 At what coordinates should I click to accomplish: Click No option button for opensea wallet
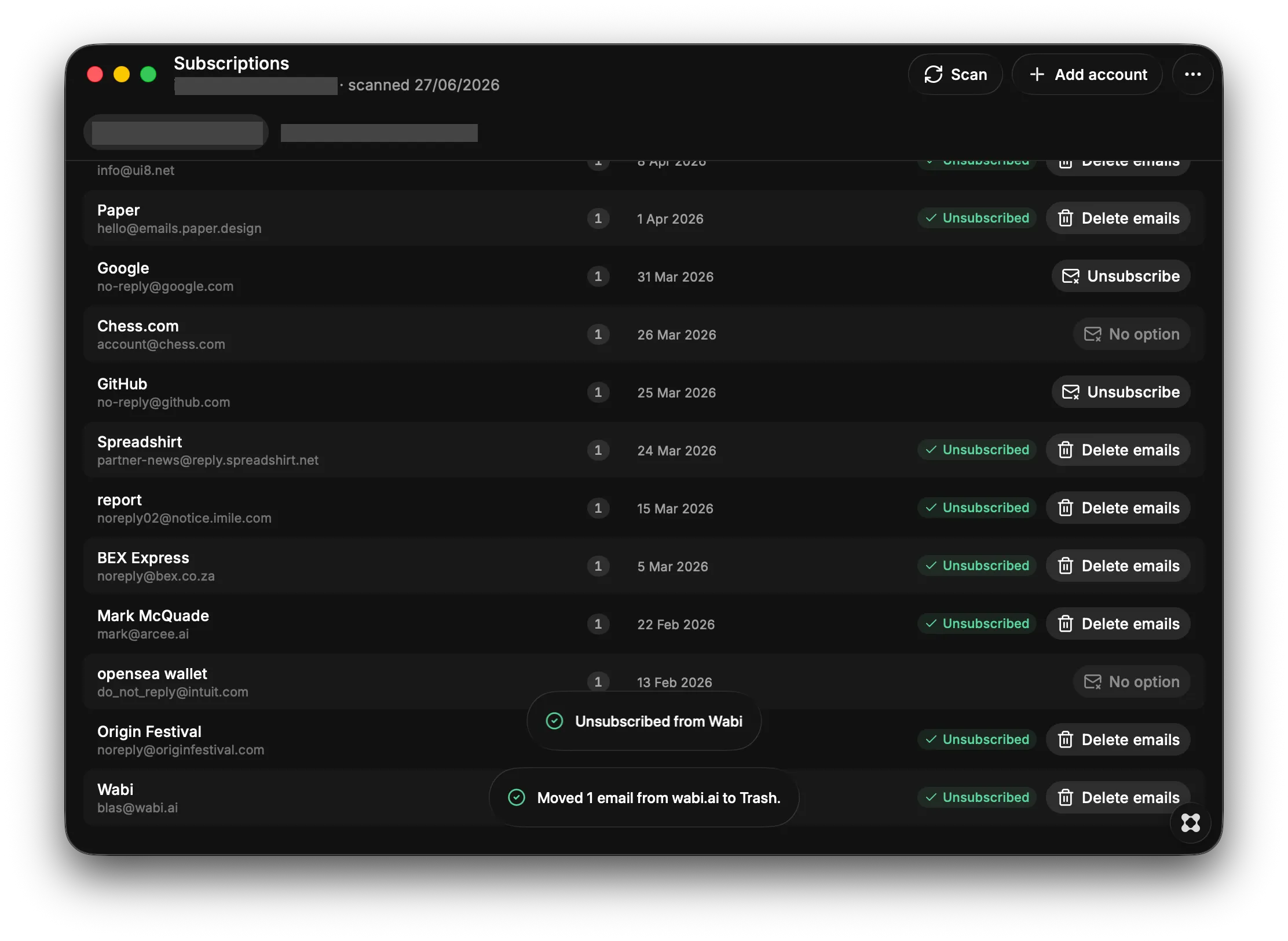[x=1132, y=682]
